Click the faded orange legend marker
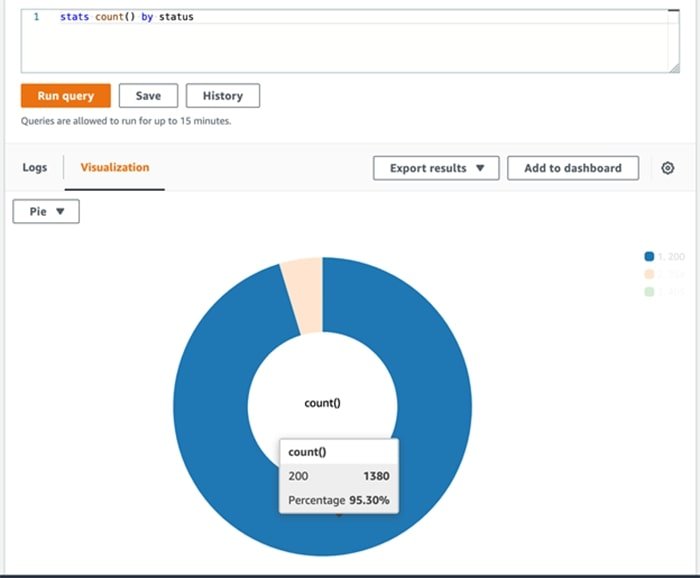 649,274
